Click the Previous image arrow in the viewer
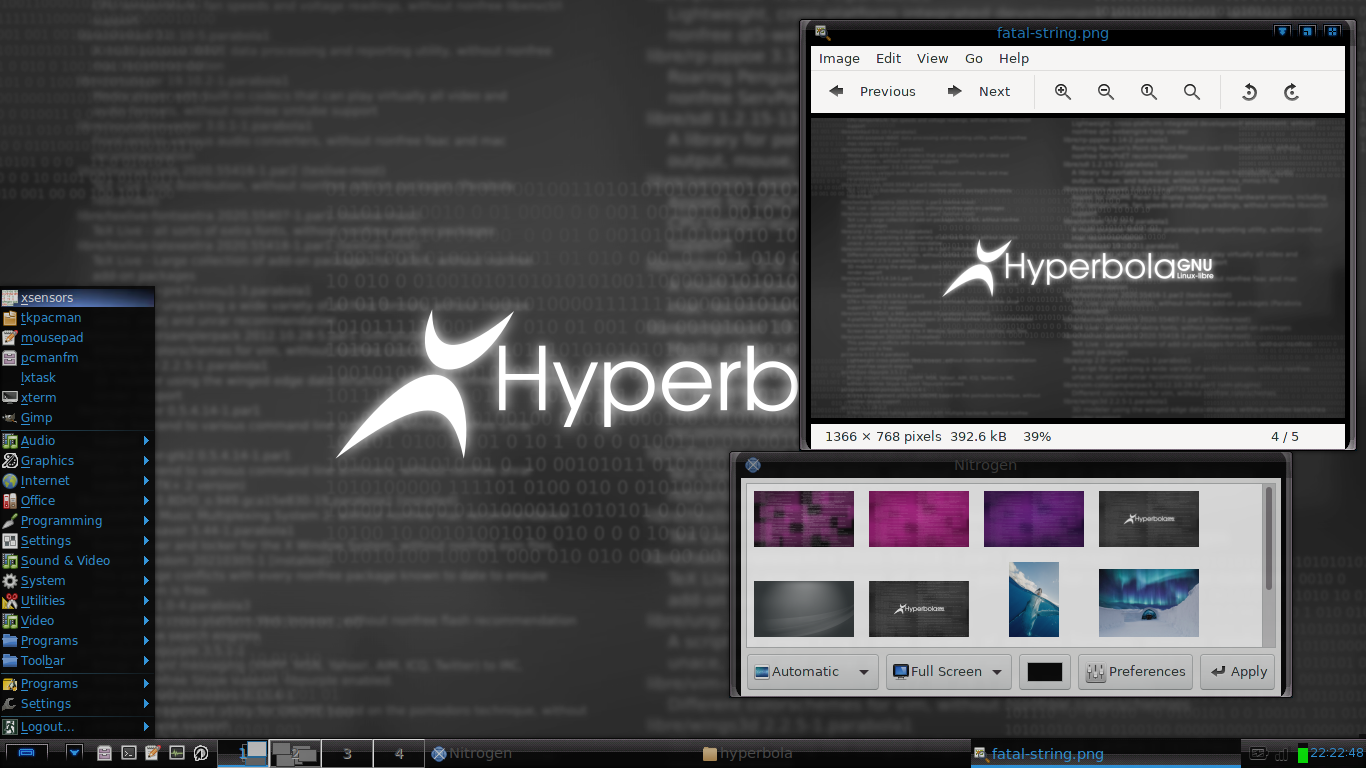The image size is (1366, 768). pos(836,91)
